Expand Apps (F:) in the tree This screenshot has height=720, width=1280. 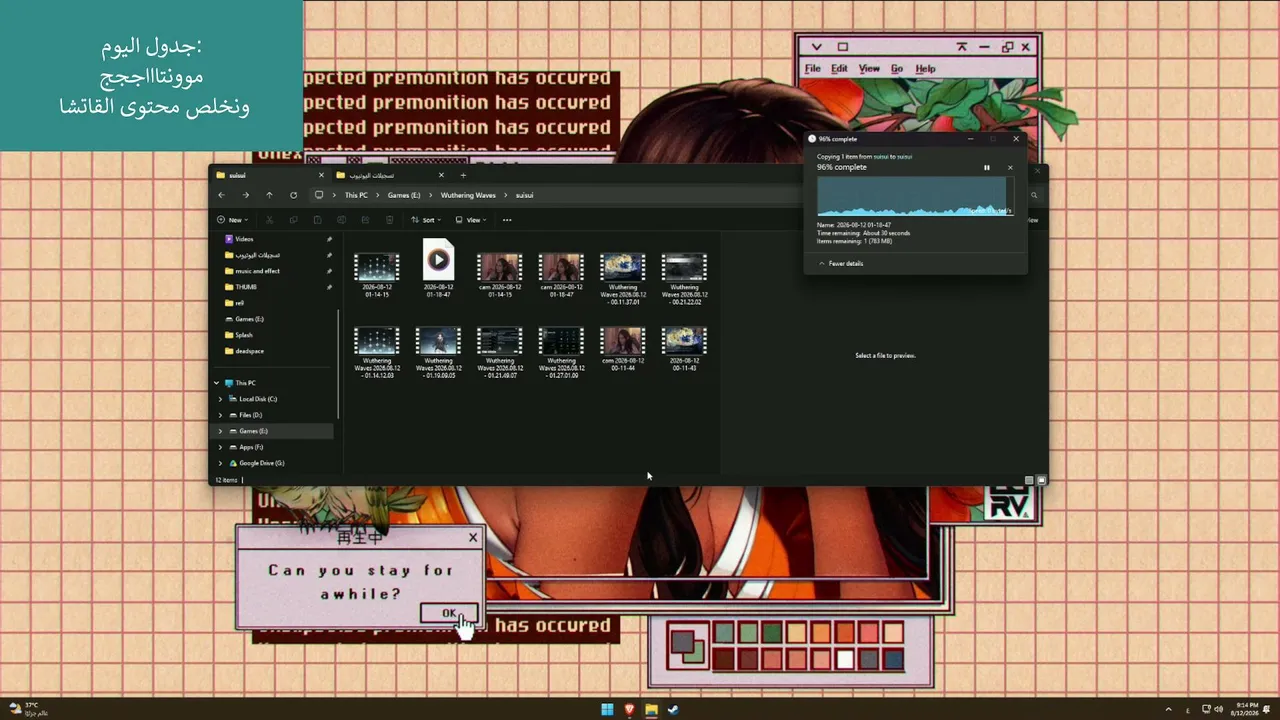pos(221,447)
